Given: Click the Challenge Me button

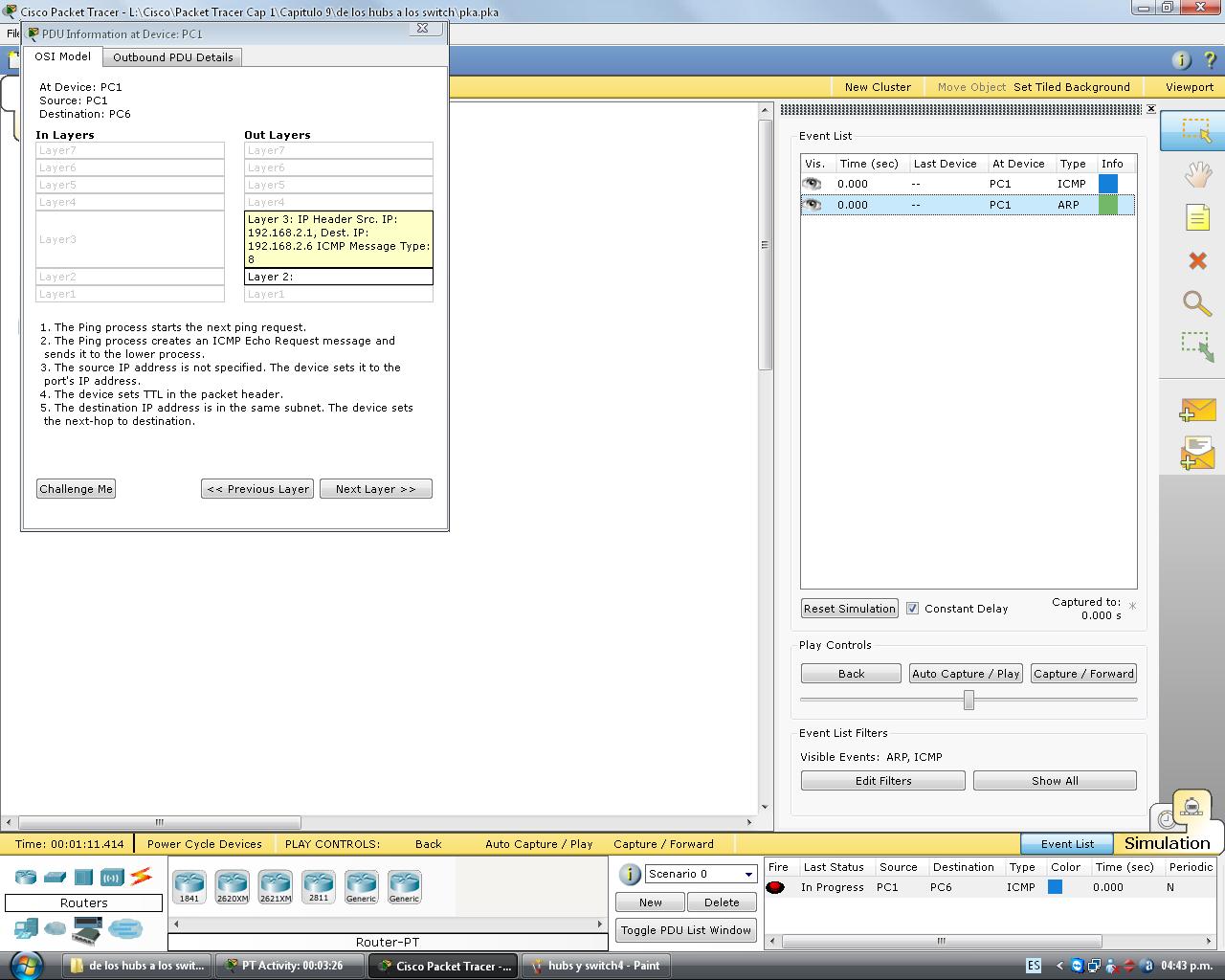Looking at the screenshot, I should pyautogui.click(x=77, y=489).
